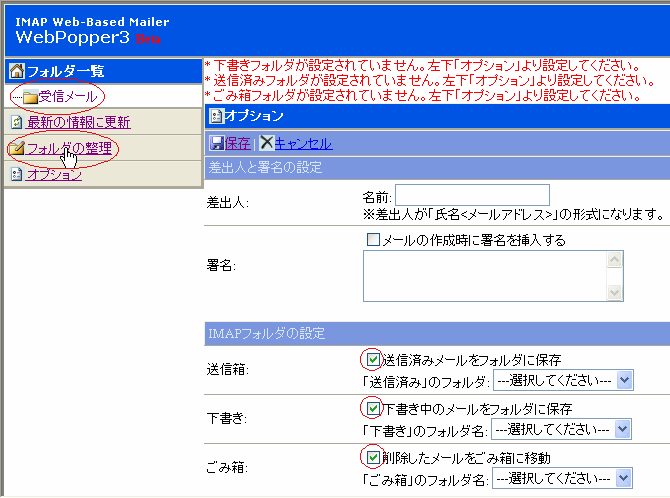Open the 「下書き」のフォルダ名 dropdown

pos(561,429)
